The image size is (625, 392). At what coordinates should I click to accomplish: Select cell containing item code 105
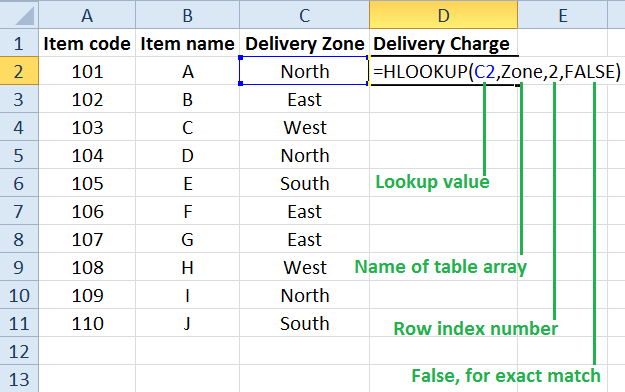(87, 183)
